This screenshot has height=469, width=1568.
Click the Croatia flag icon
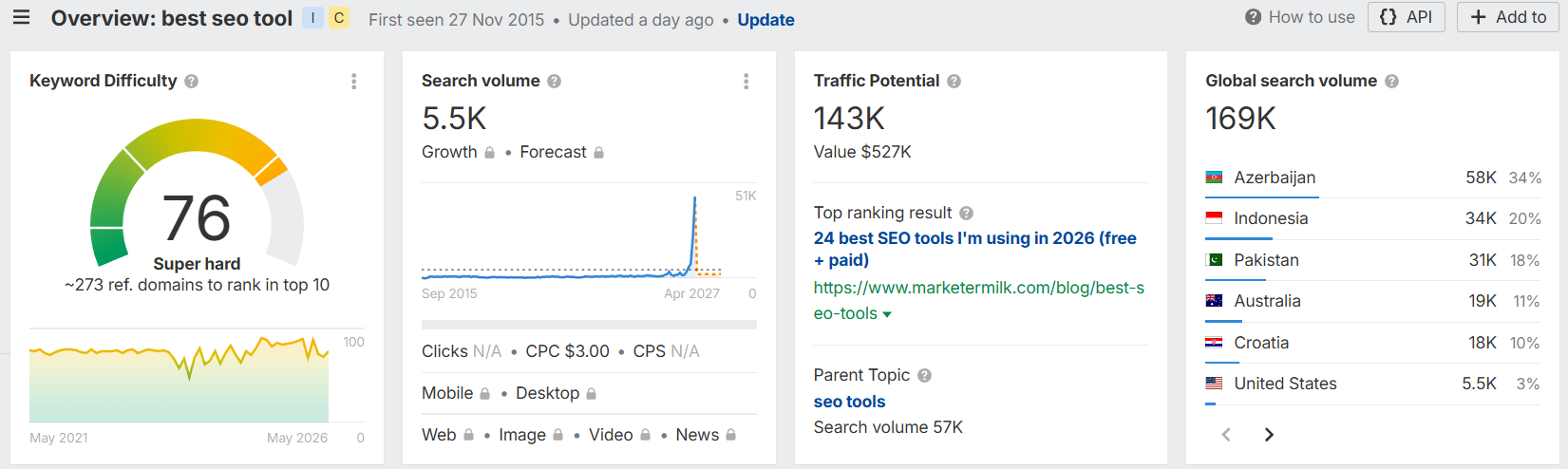(1214, 343)
